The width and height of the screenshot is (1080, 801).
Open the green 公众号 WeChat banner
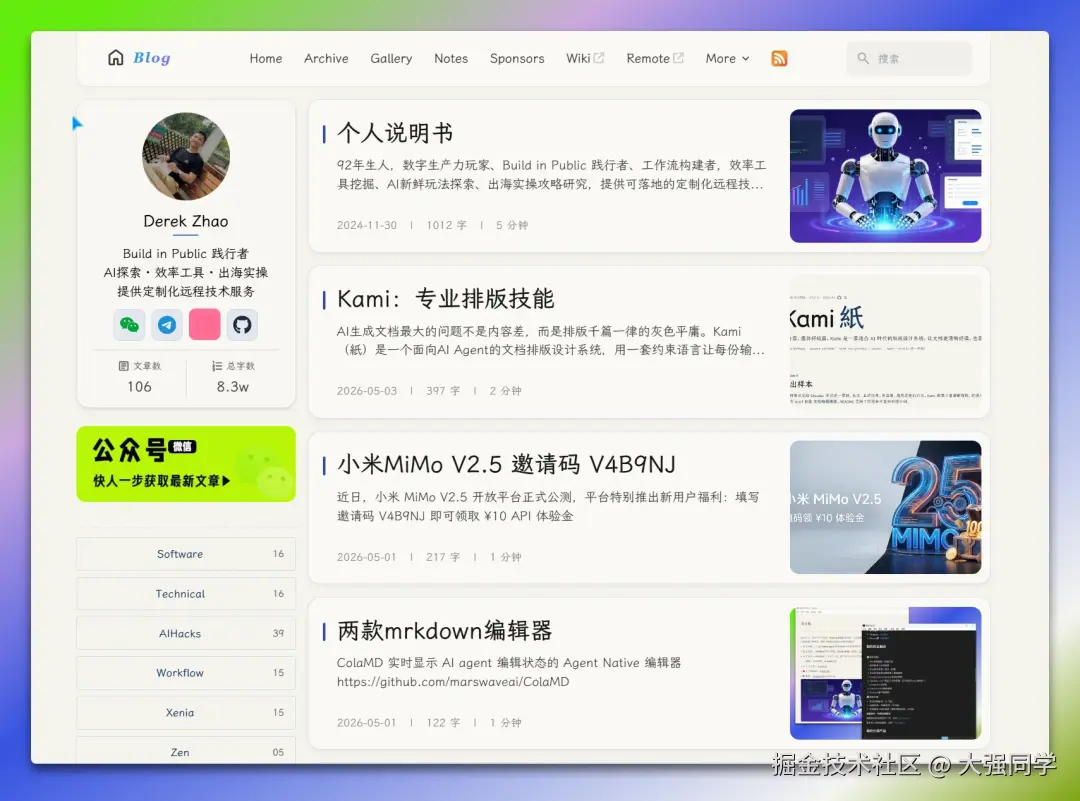click(186, 464)
